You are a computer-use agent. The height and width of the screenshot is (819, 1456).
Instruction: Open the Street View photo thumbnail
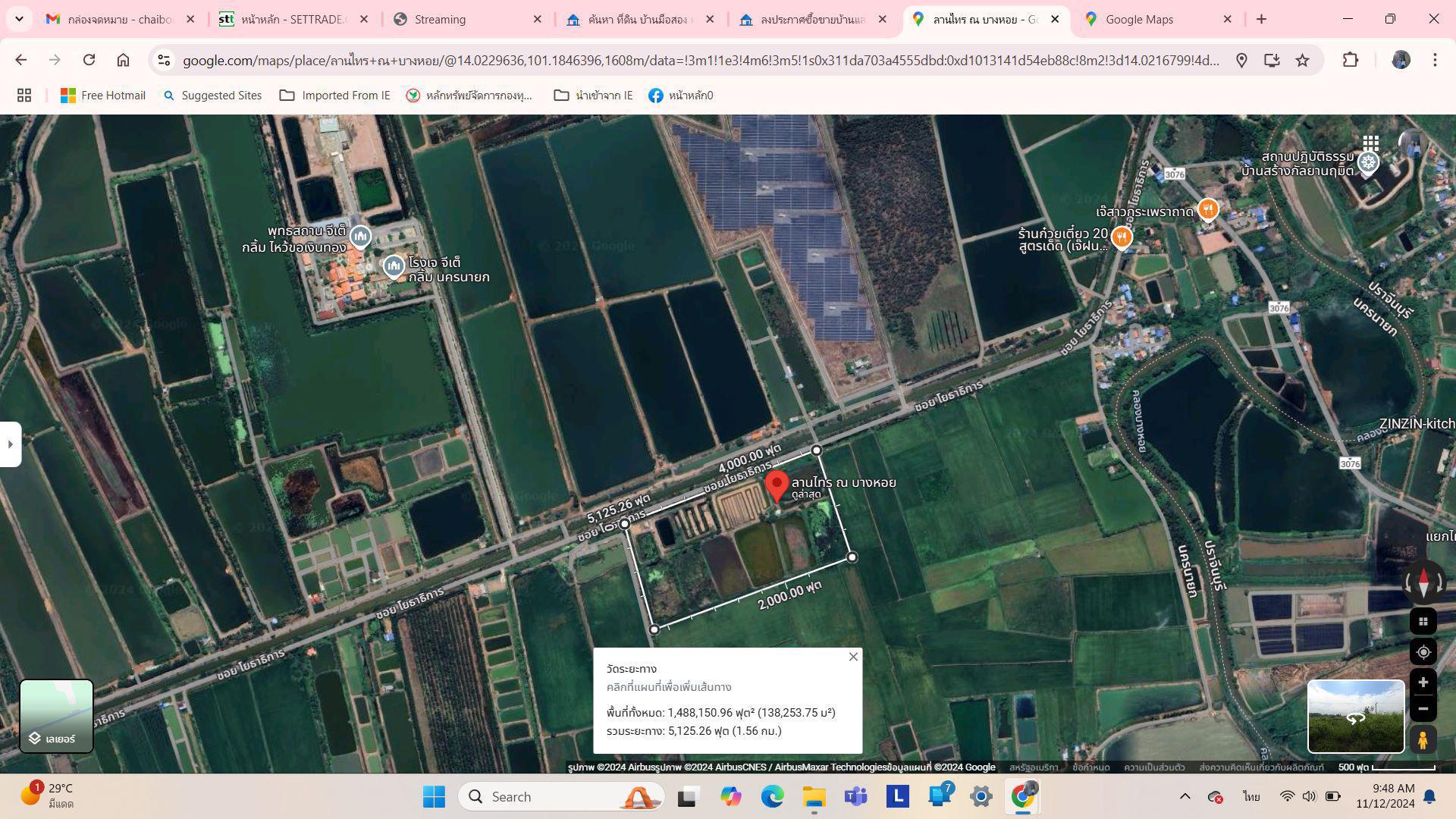pos(1355,717)
